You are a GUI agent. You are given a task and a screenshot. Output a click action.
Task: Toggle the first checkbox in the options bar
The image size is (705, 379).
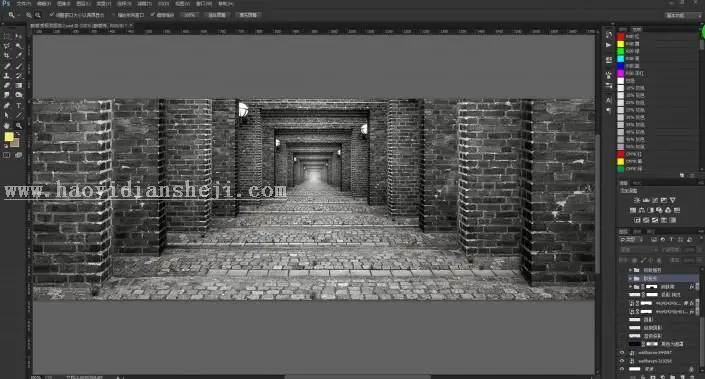(52, 15)
